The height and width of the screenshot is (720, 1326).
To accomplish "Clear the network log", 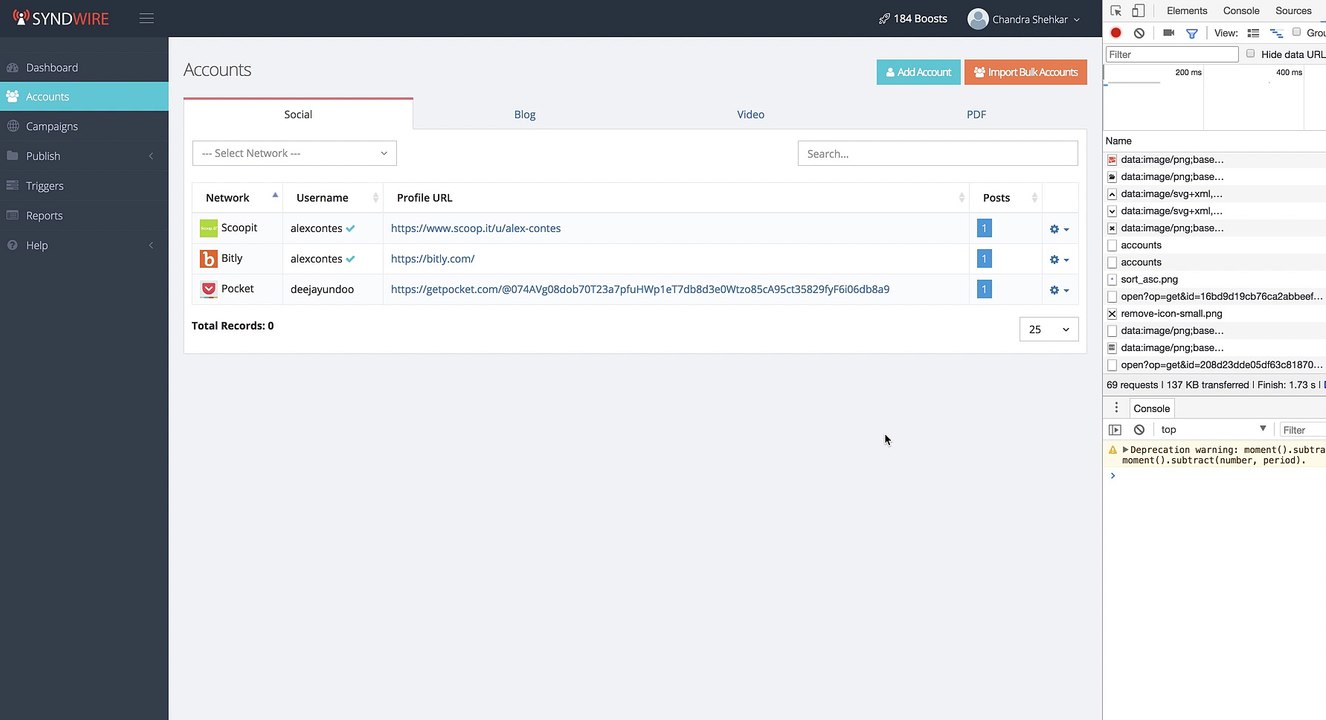I will [x=1139, y=33].
